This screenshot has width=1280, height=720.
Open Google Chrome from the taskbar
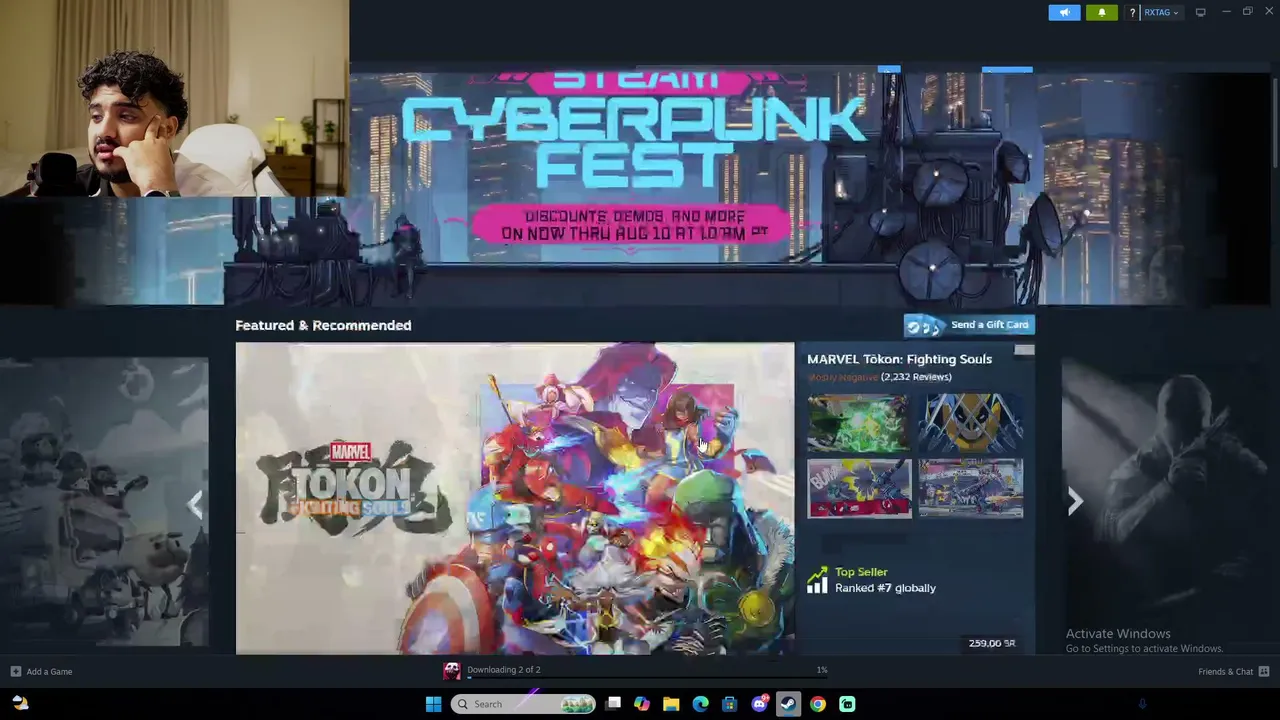click(818, 704)
